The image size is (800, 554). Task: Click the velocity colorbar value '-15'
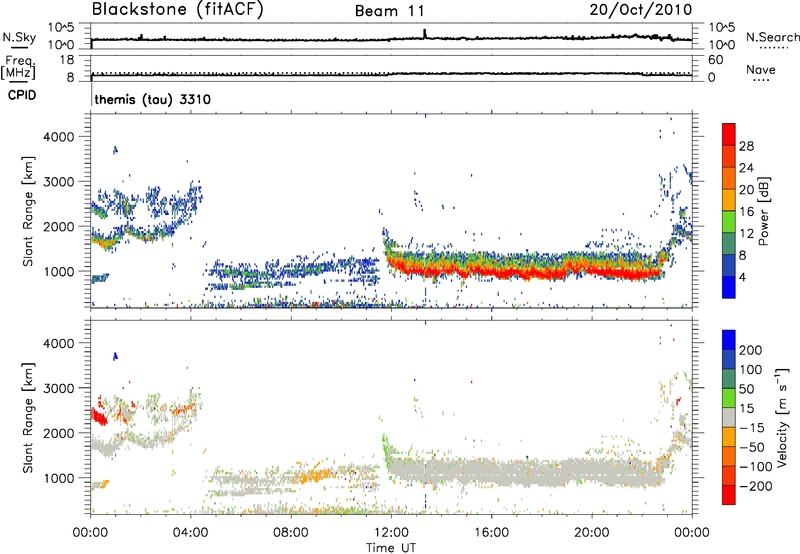point(752,427)
